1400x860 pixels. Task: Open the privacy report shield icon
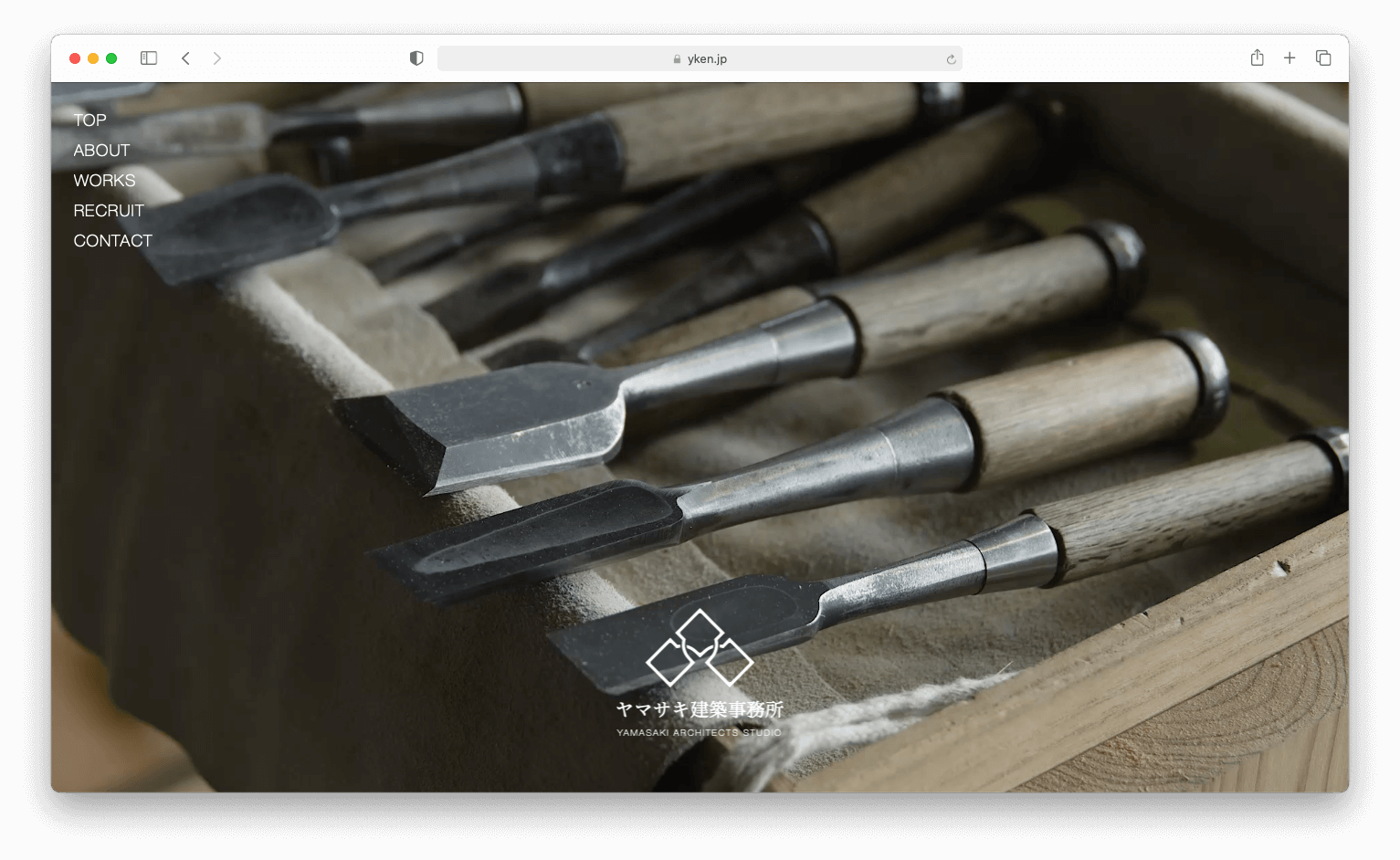[416, 58]
